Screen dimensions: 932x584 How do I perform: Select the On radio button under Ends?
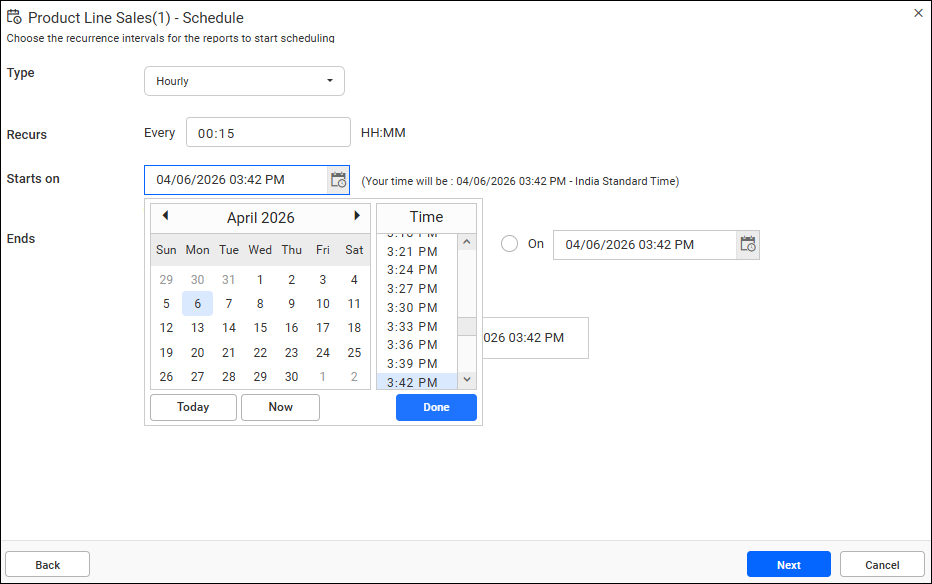(509, 243)
